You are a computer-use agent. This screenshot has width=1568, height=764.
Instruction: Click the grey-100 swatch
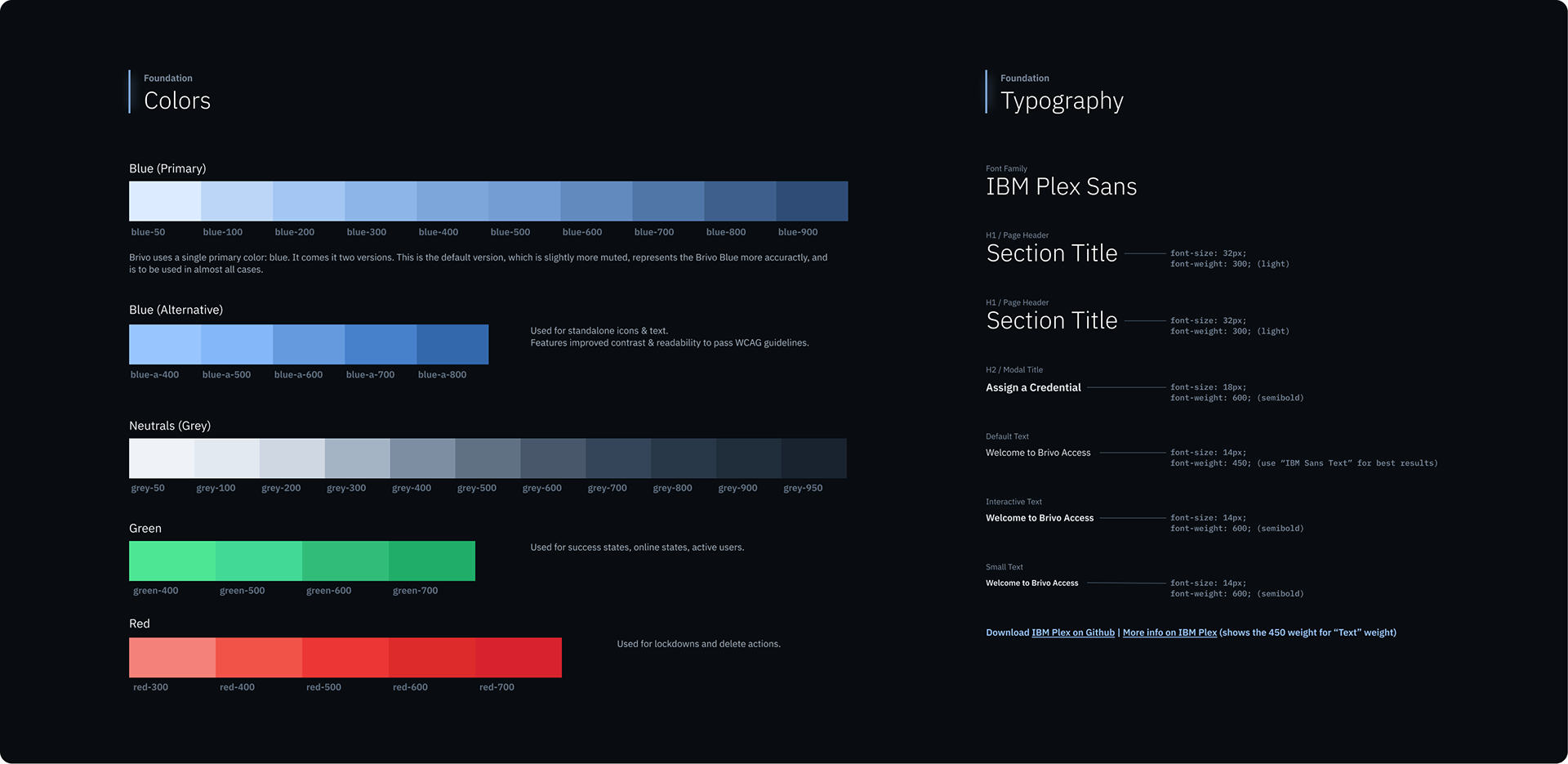(227, 458)
